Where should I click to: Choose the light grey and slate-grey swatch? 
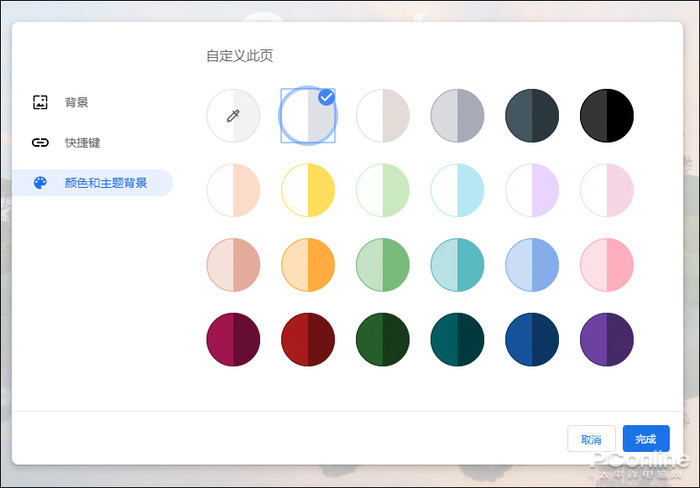tap(457, 116)
